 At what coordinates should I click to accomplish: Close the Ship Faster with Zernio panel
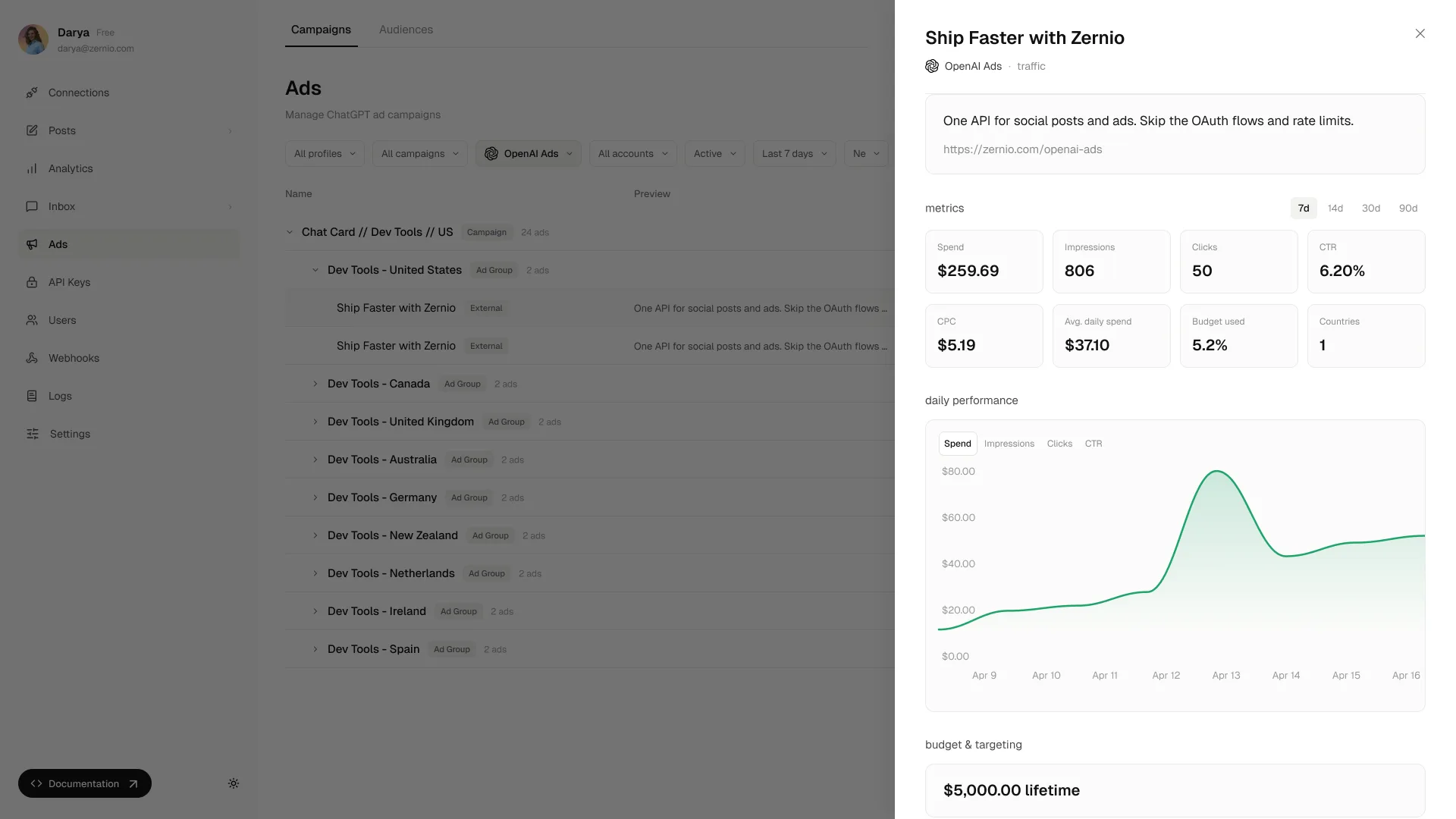(x=1420, y=33)
